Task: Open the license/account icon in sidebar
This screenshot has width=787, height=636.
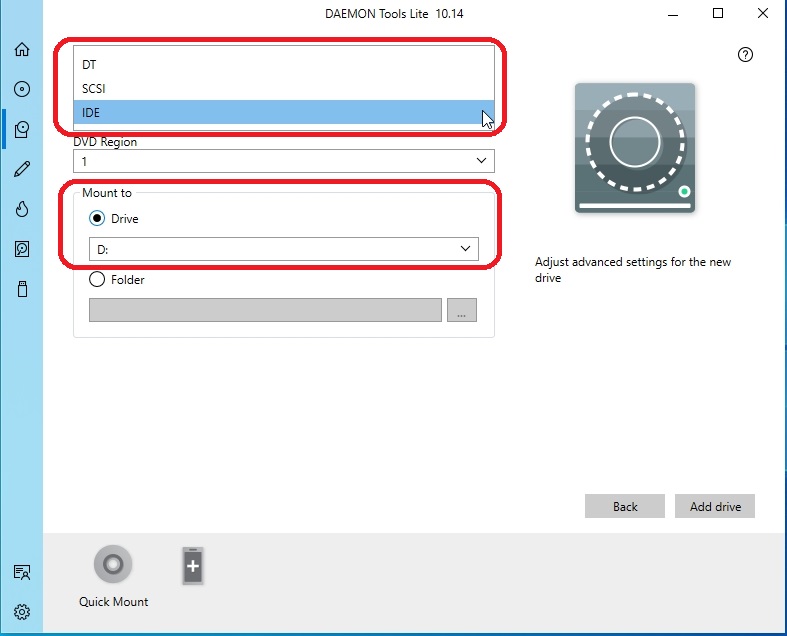Action: [22, 572]
